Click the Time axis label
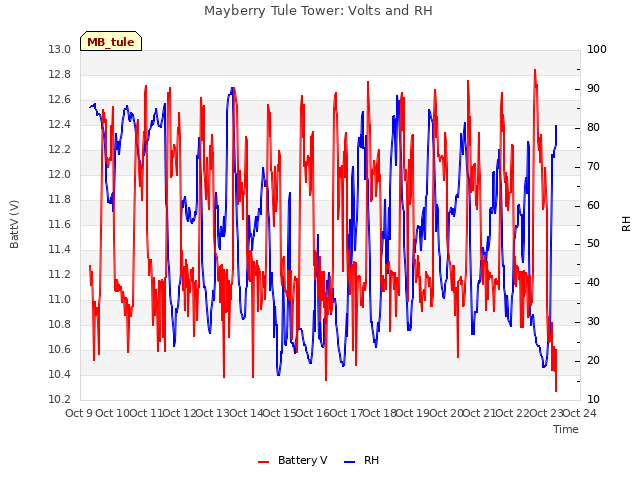640x480 pixels. pyautogui.click(x=566, y=429)
